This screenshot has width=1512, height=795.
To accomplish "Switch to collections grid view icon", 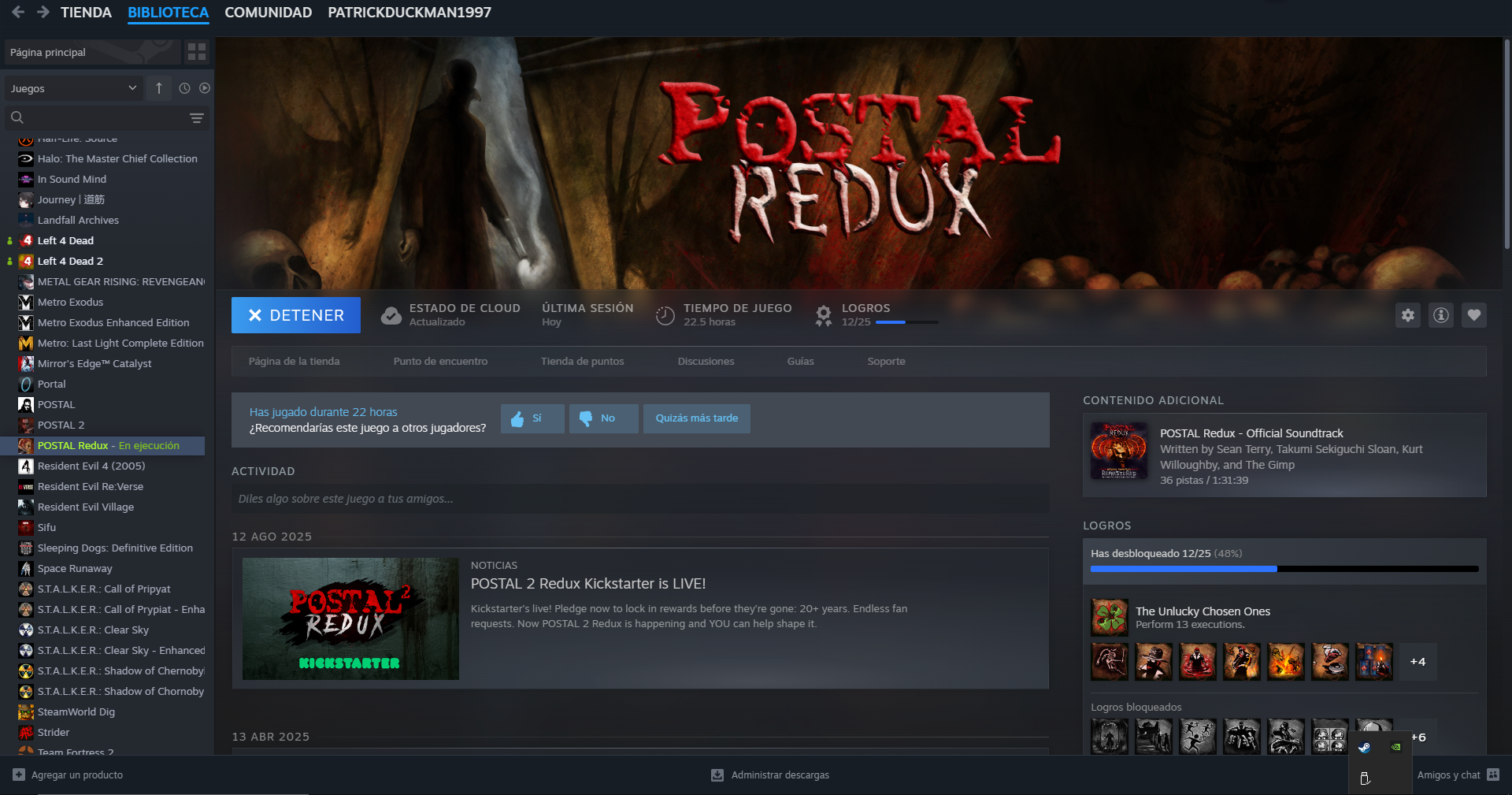I will point(197,52).
